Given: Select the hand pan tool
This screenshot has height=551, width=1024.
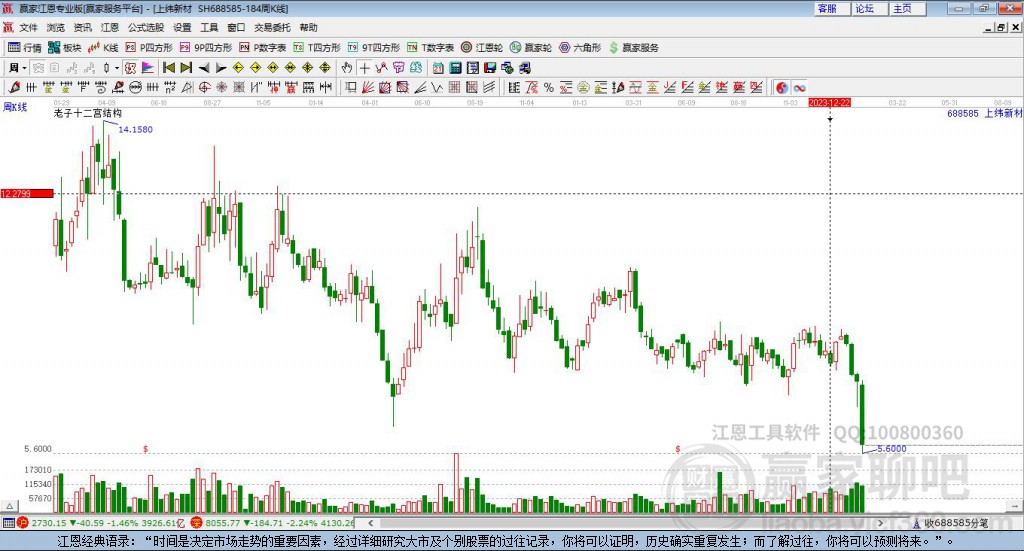Looking at the screenshot, I should [346, 68].
